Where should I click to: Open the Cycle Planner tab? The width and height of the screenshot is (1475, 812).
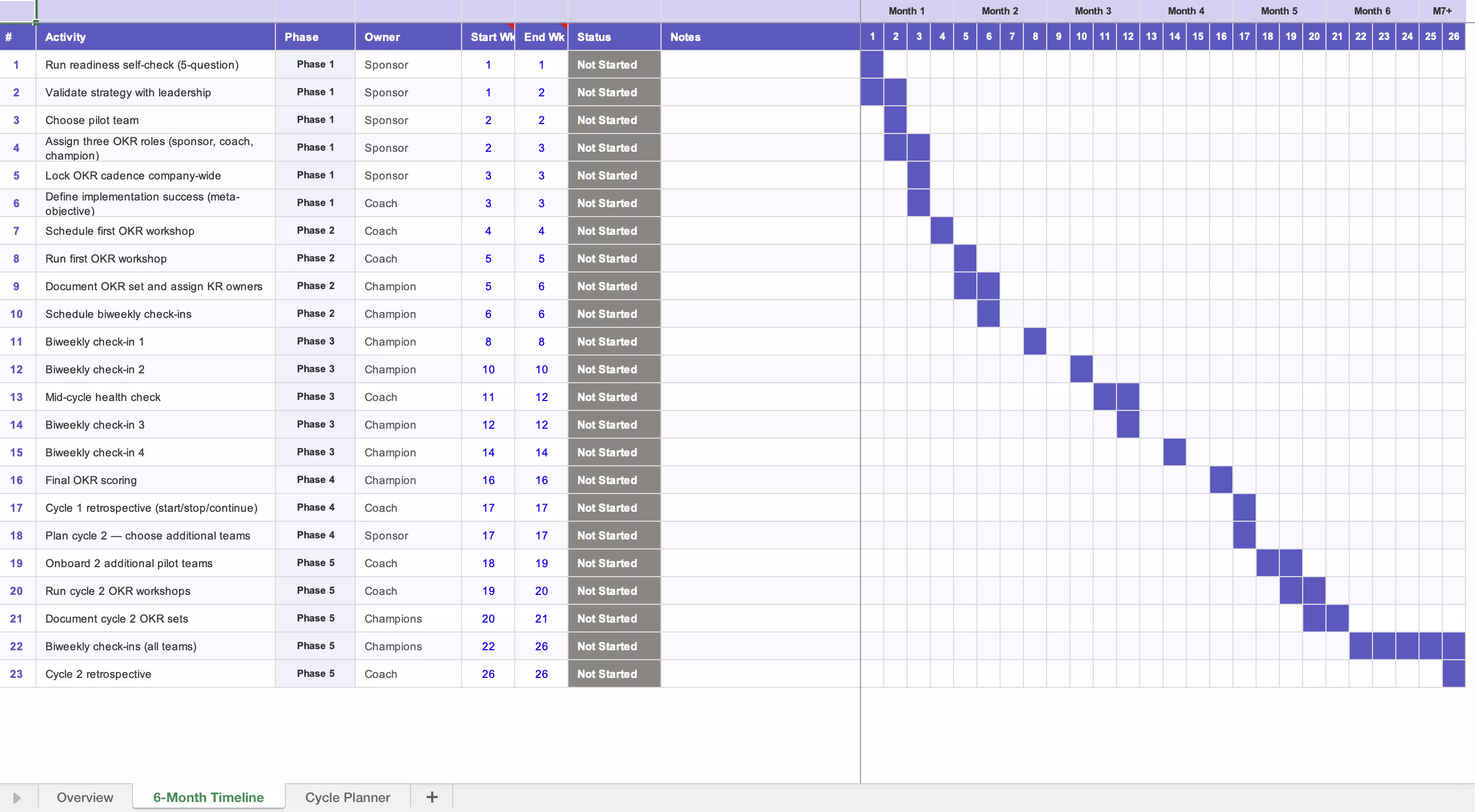[347, 797]
